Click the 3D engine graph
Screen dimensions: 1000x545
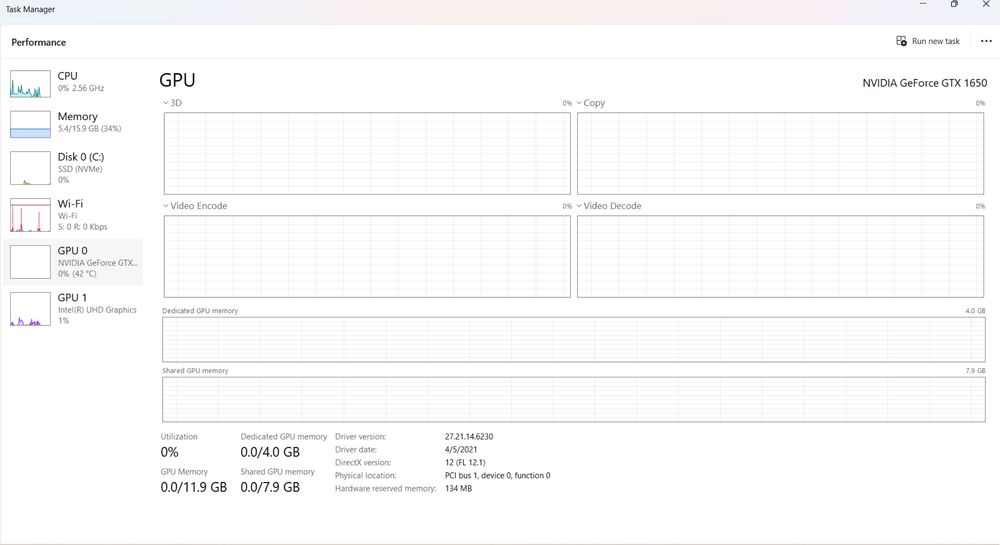pyautogui.click(x=367, y=154)
